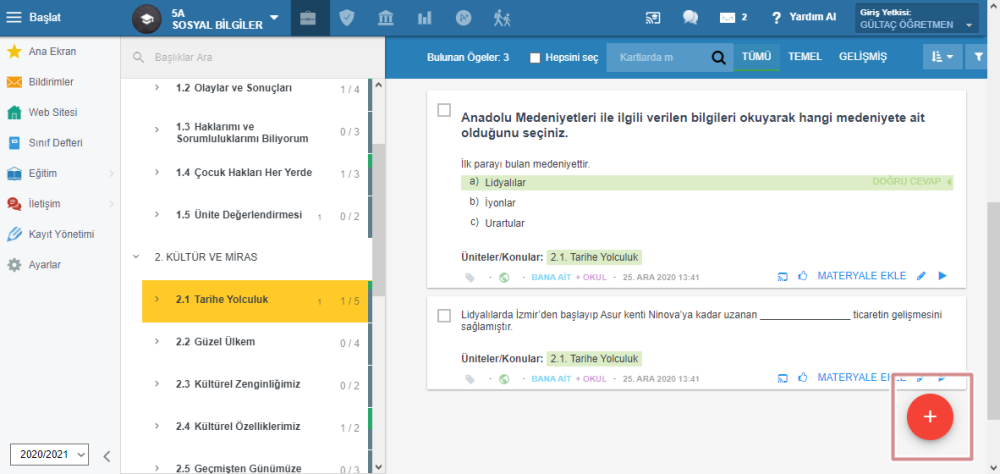The width and height of the screenshot is (1000, 474).
Task: Open the shield icon in top bar
Action: tap(347, 18)
